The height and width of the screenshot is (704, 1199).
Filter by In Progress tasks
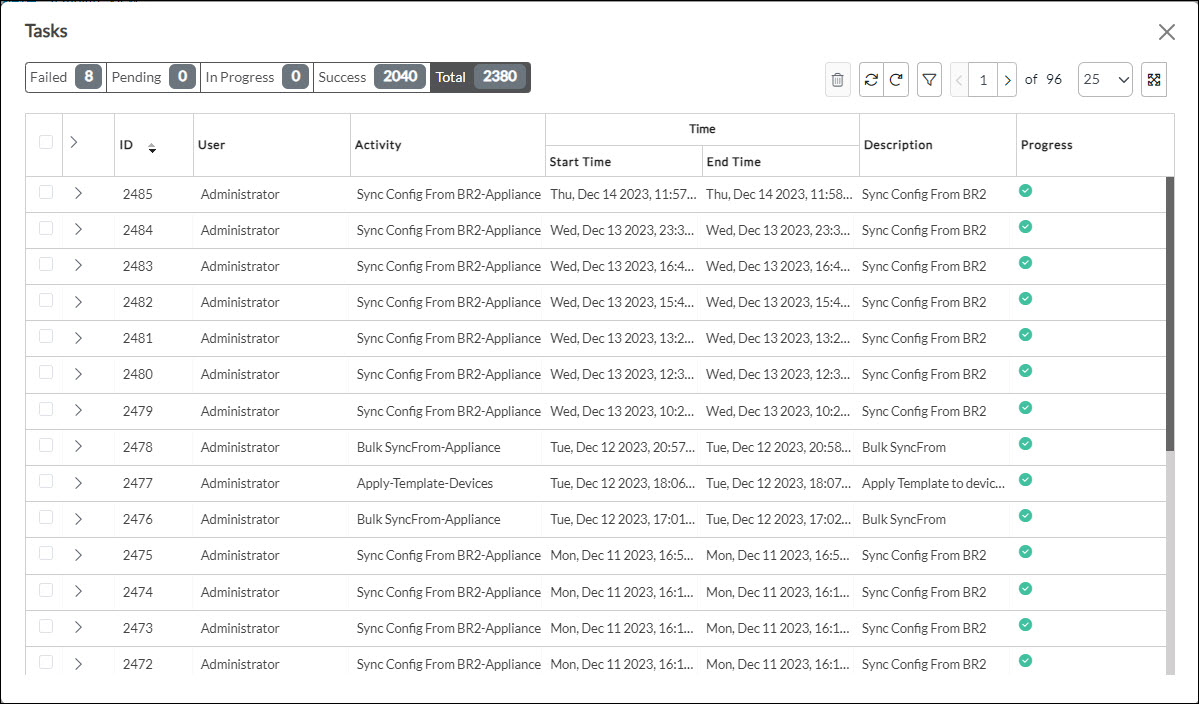[x=256, y=77]
